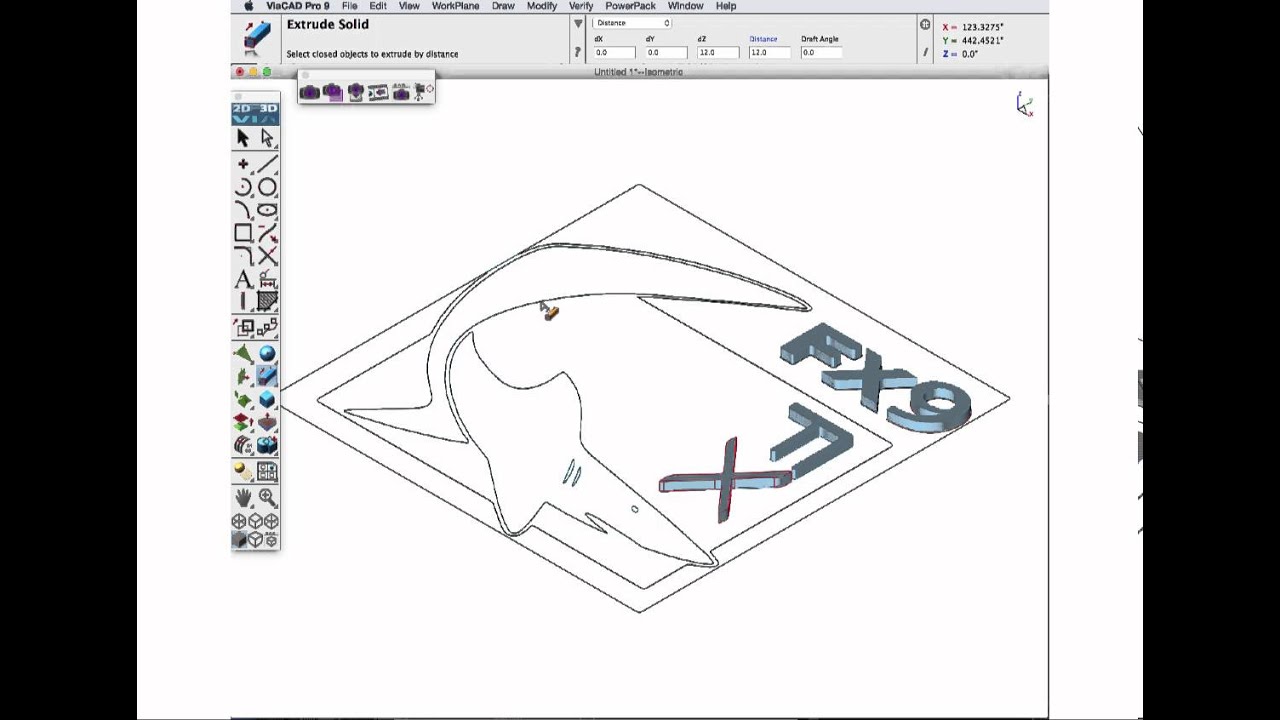Open the Distance extrude option dropdown
Screen dimensions: 1280x720
(631, 23)
